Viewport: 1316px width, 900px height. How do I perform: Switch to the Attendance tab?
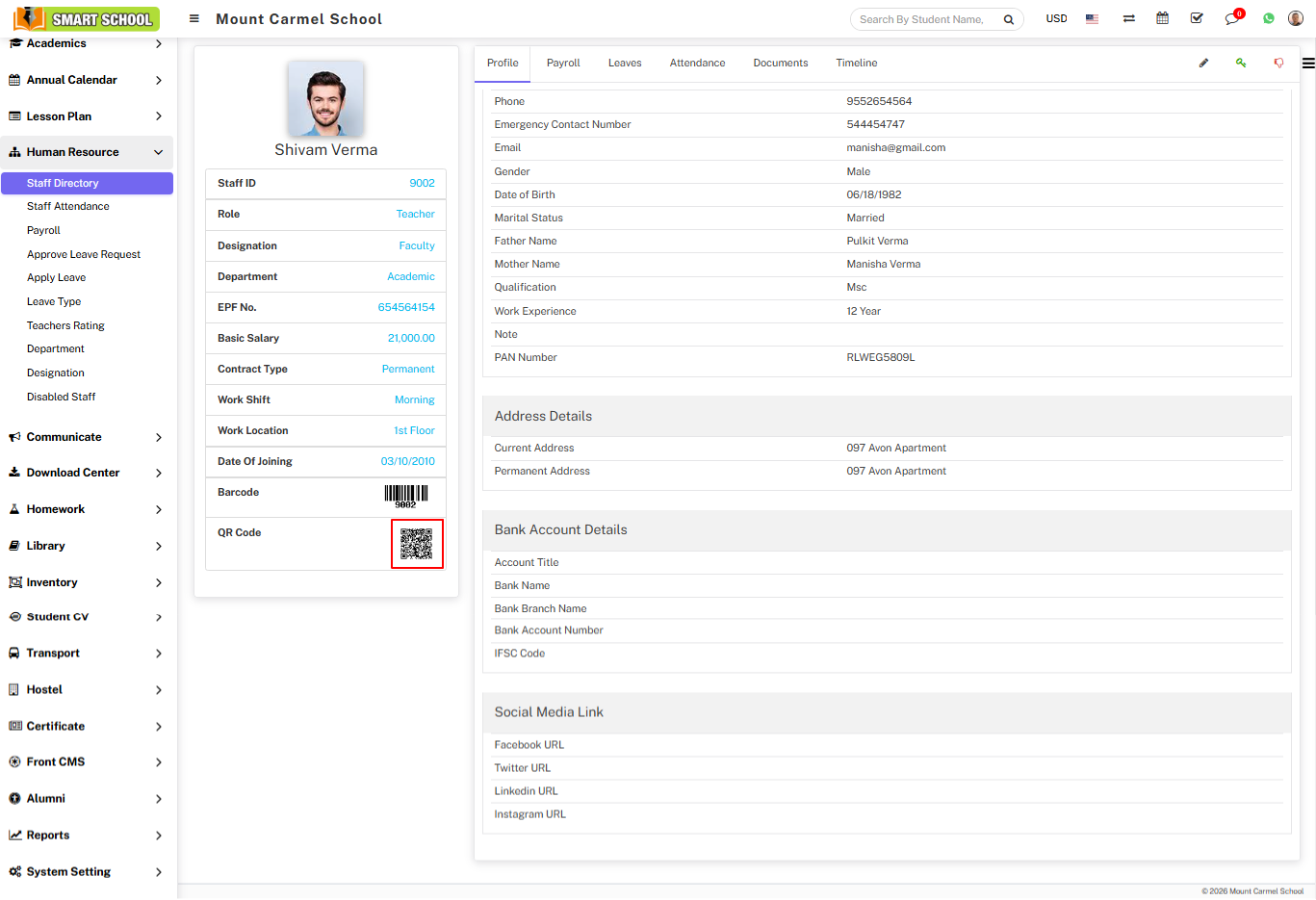[697, 63]
